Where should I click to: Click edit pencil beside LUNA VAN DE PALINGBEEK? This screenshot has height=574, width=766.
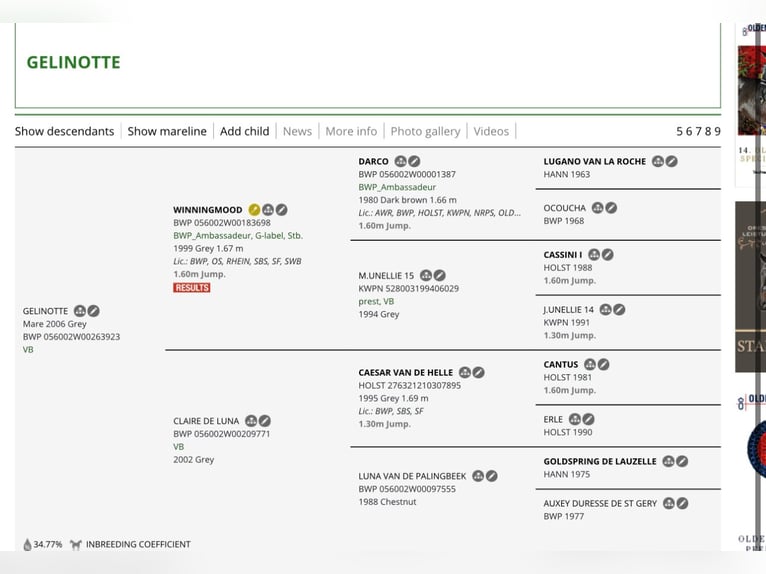click(x=492, y=476)
